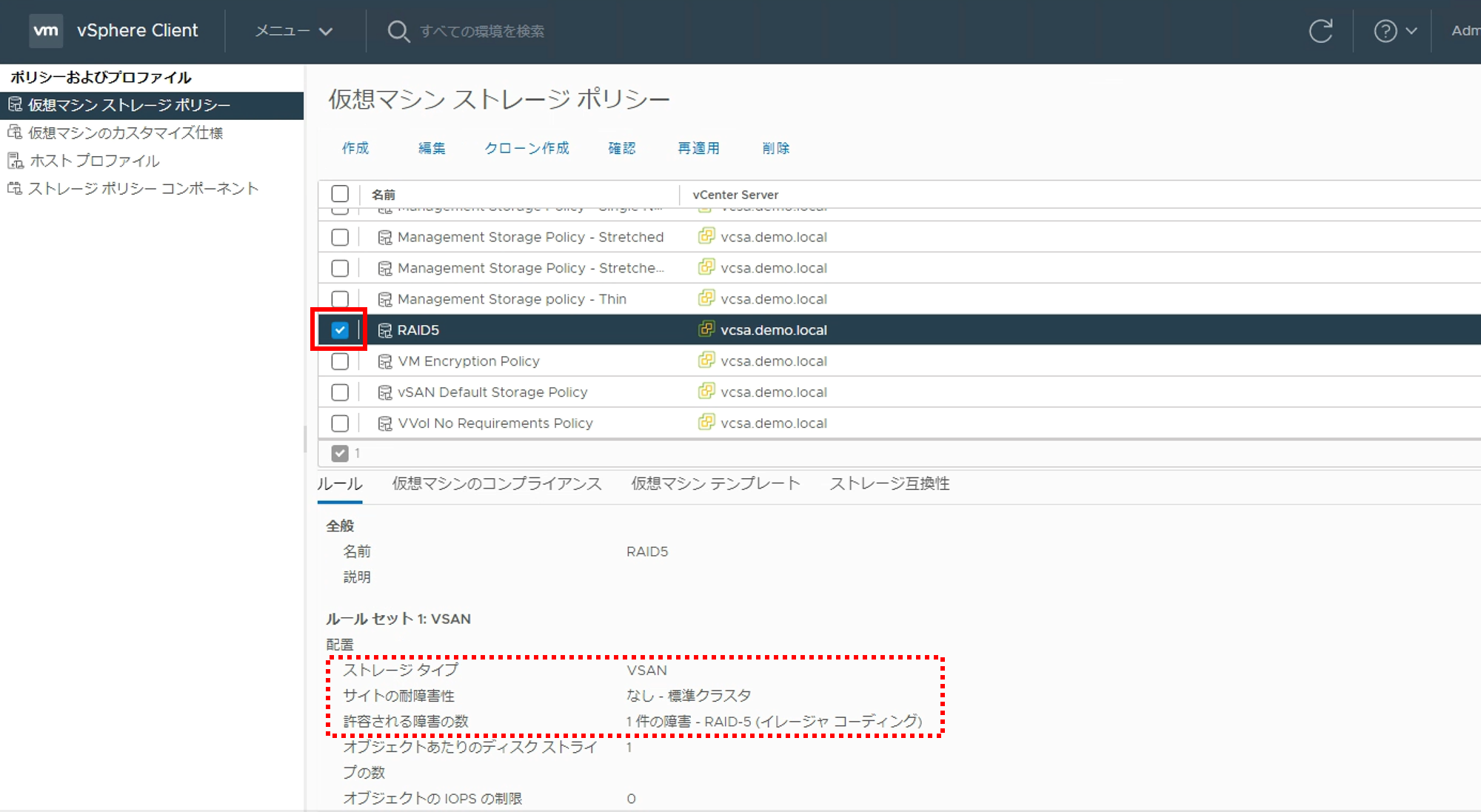Screen dimensions: 1481x812
Task: Select the VM Encryption Policy row name
Action: click(x=468, y=361)
